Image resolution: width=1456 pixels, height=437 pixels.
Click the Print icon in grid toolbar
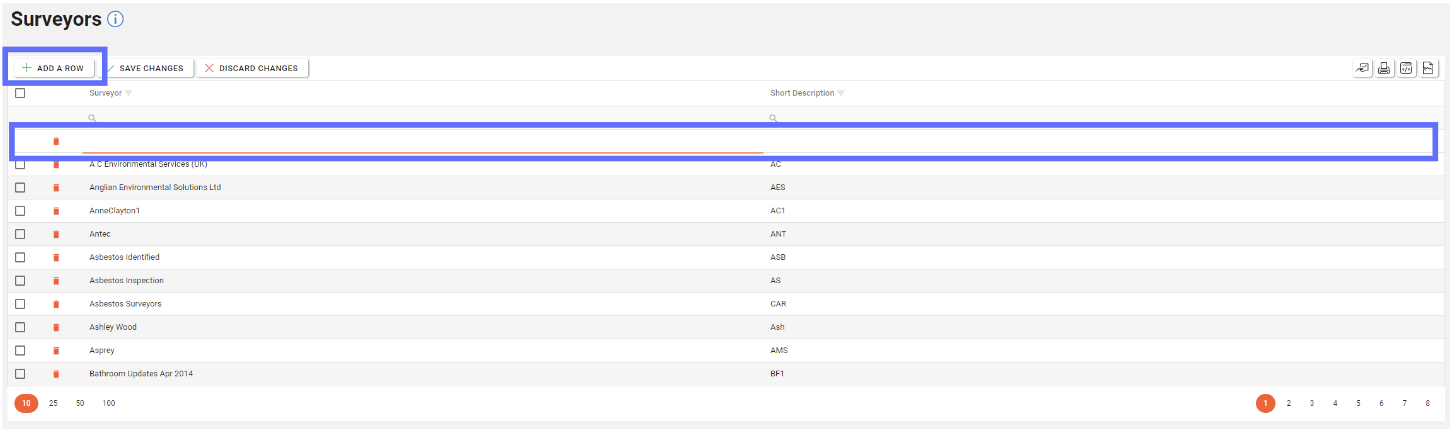(1384, 68)
